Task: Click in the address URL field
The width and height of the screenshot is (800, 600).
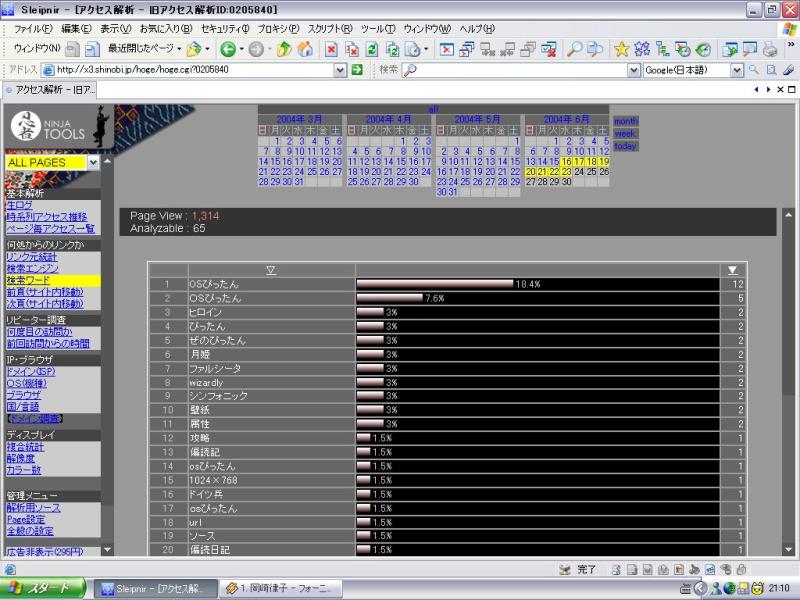Action: 194,70
